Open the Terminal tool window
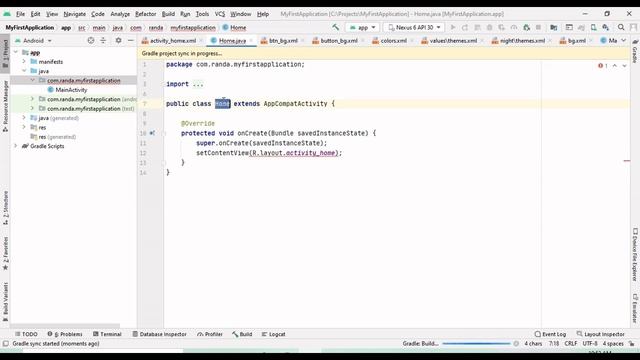The image size is (640, 360). click(x=107, y=334)
